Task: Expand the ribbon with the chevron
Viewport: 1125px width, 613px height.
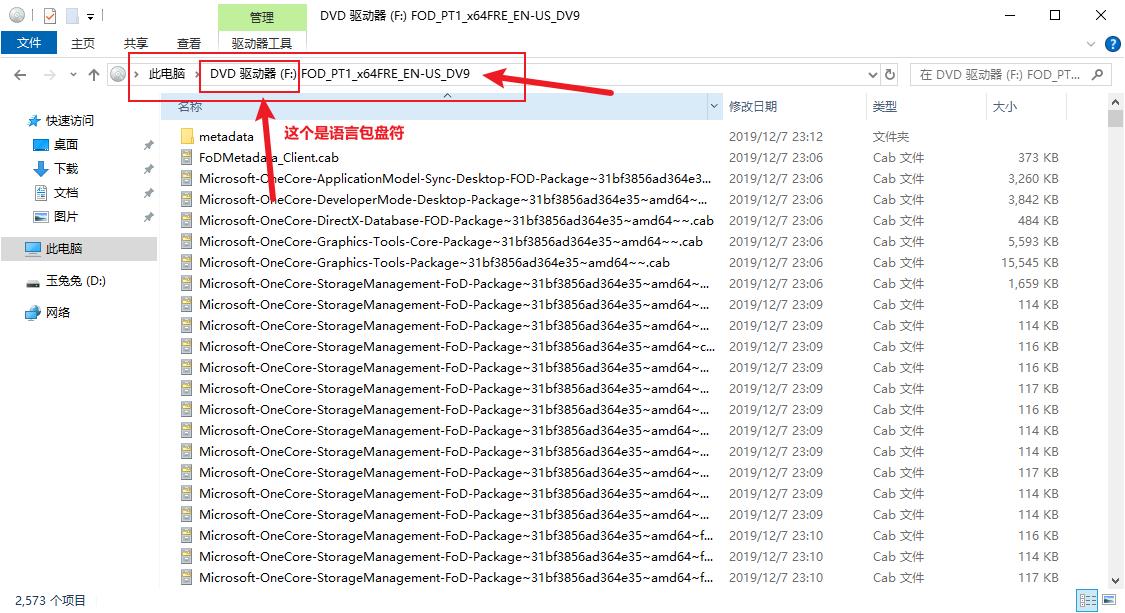Action: pyautogui.click(x=1091, y=44)
